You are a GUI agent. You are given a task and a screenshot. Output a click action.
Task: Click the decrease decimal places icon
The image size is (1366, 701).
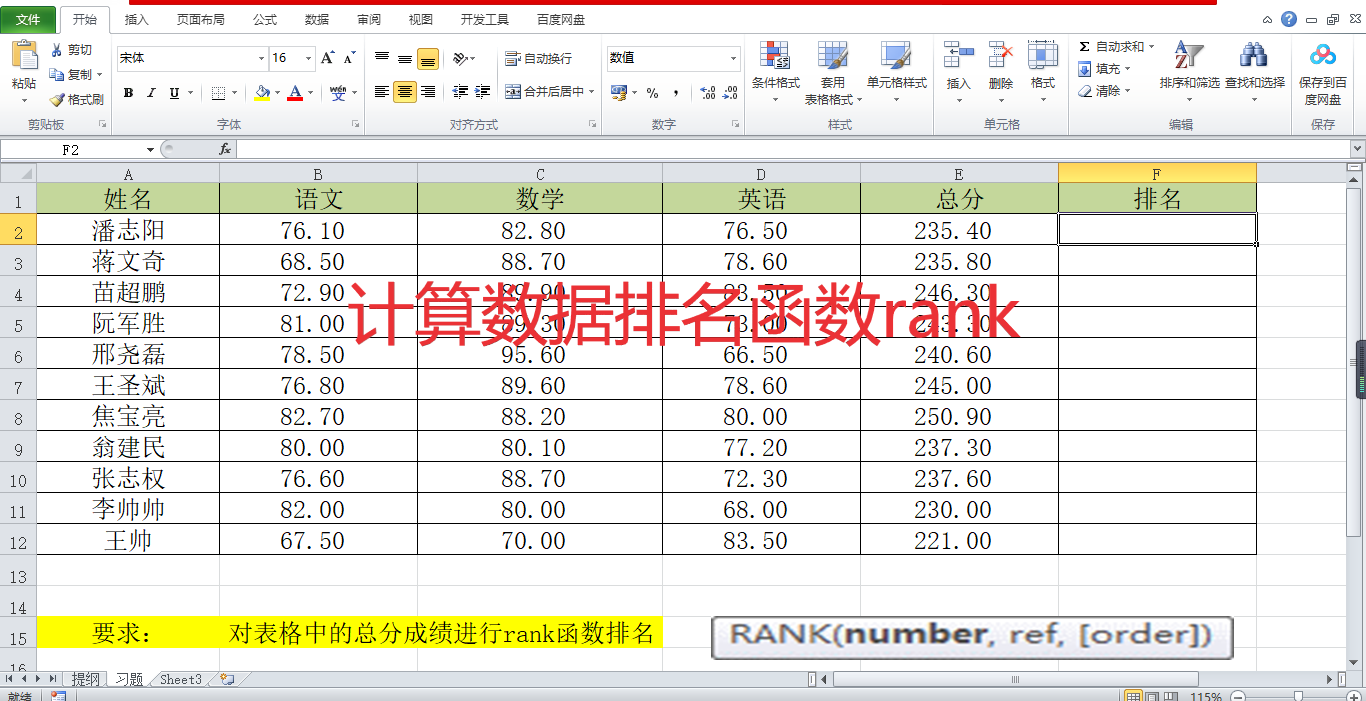732,93
